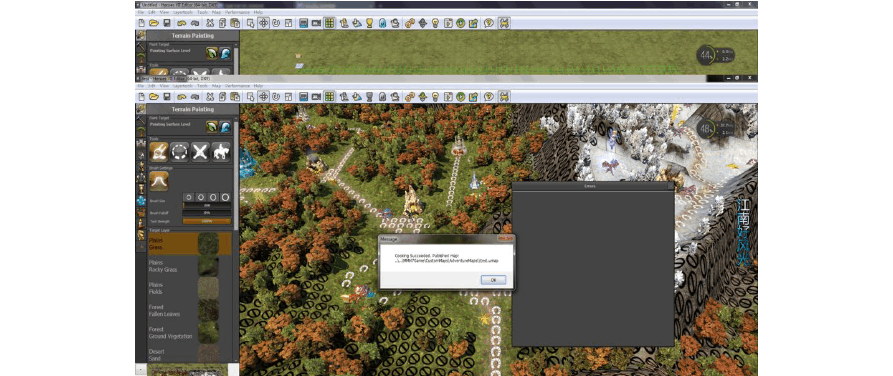This screenshot has height=376, width=893.
Task: Select the four-arrow Move tool in front toolbar
Action: pyautogui.click(x=264, y=96)
